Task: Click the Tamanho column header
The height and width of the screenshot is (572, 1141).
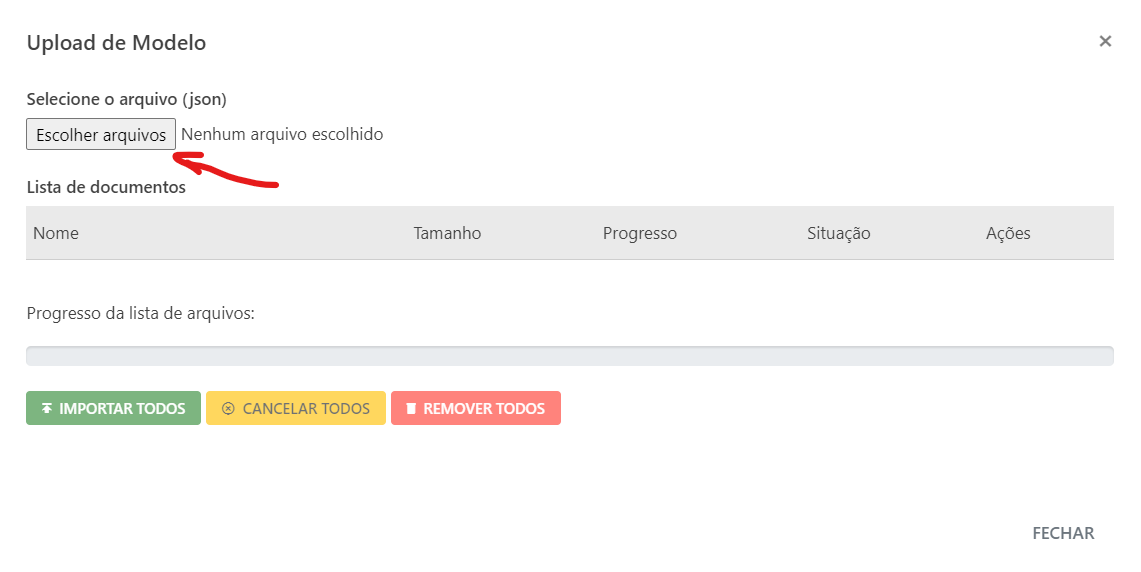Action: click(x=448, y=233)
